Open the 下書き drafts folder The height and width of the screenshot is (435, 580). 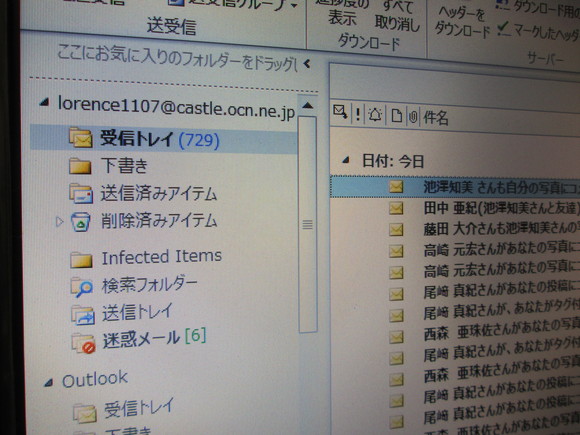(x=125, y=165)
